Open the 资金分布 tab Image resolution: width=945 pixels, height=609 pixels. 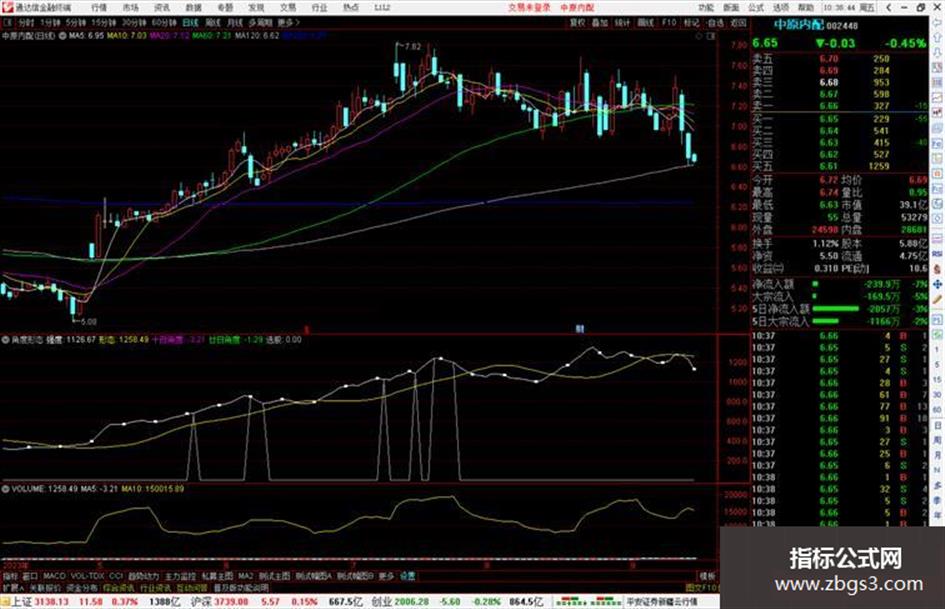82,587
